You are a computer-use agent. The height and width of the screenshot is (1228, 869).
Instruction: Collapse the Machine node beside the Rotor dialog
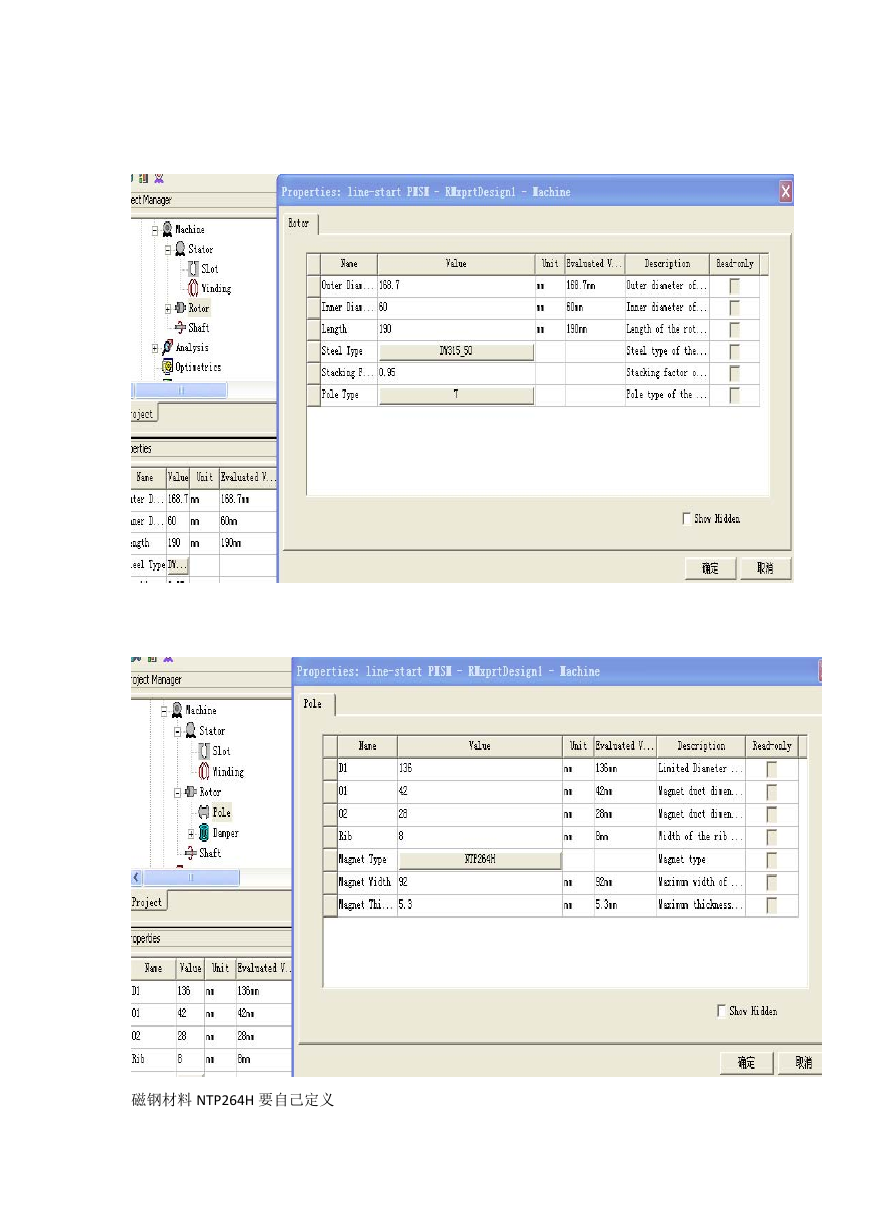click(x=155, y=229)
